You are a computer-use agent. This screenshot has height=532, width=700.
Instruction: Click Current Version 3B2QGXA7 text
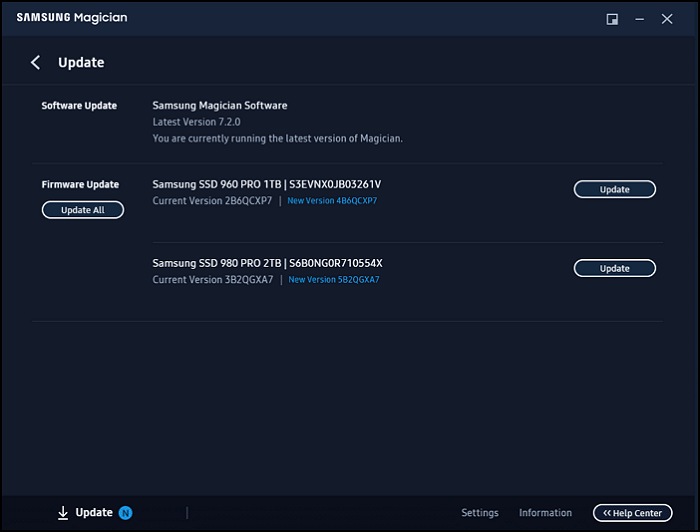(x=212, y=280)
